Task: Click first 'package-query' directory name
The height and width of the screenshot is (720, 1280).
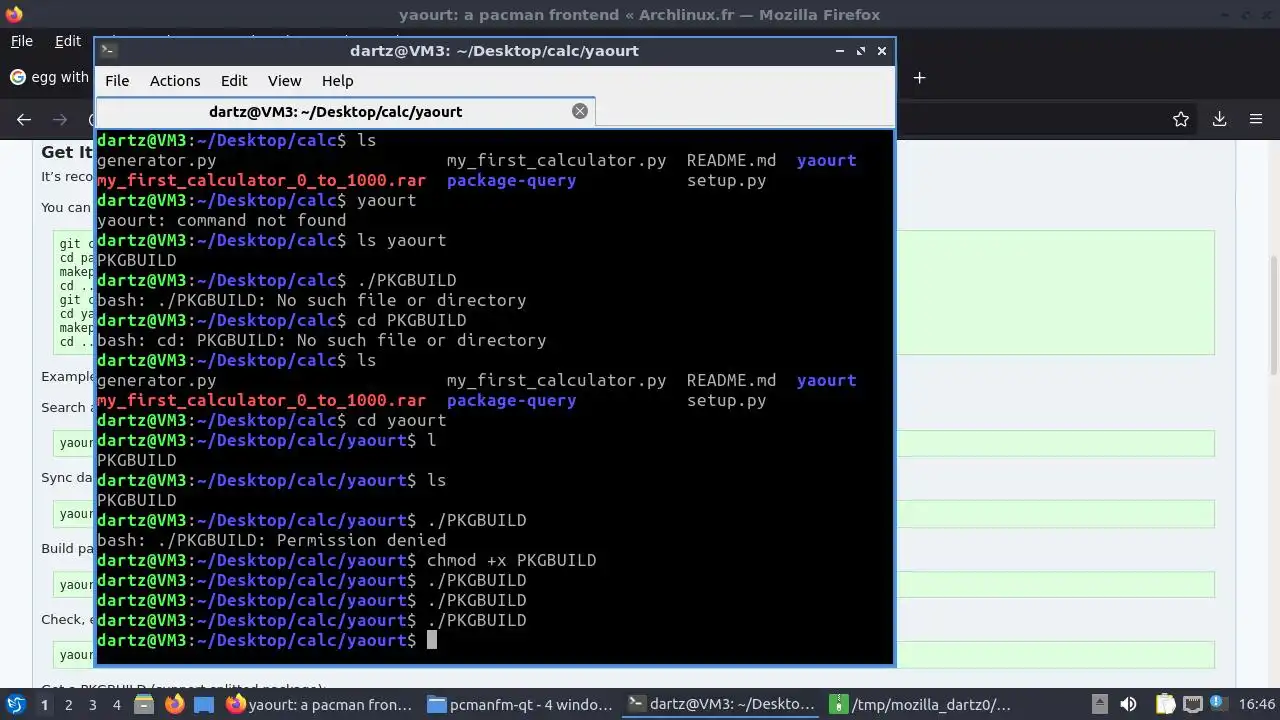Action: 511,180
